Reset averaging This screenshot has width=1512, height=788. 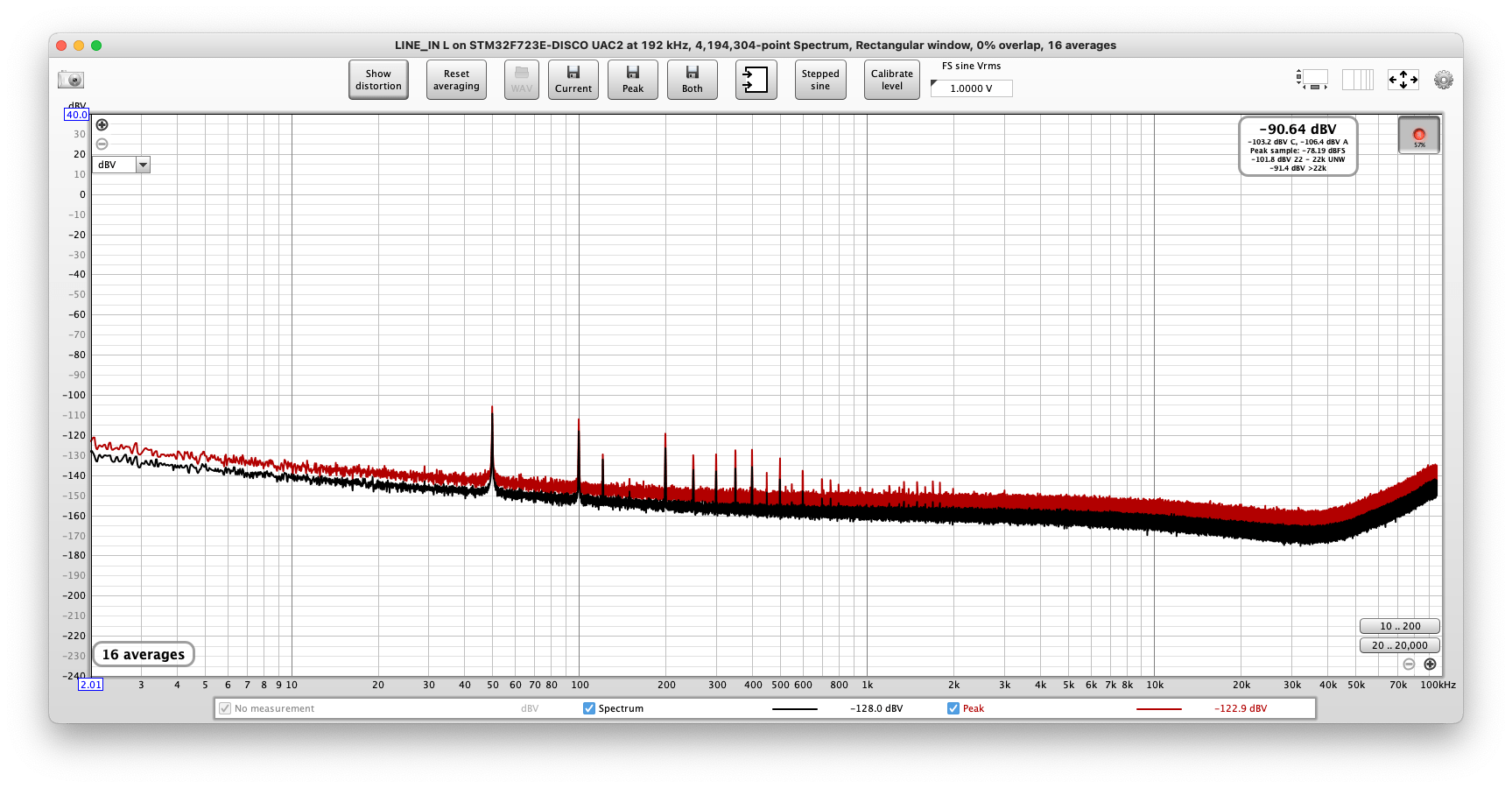pos(456,80)
